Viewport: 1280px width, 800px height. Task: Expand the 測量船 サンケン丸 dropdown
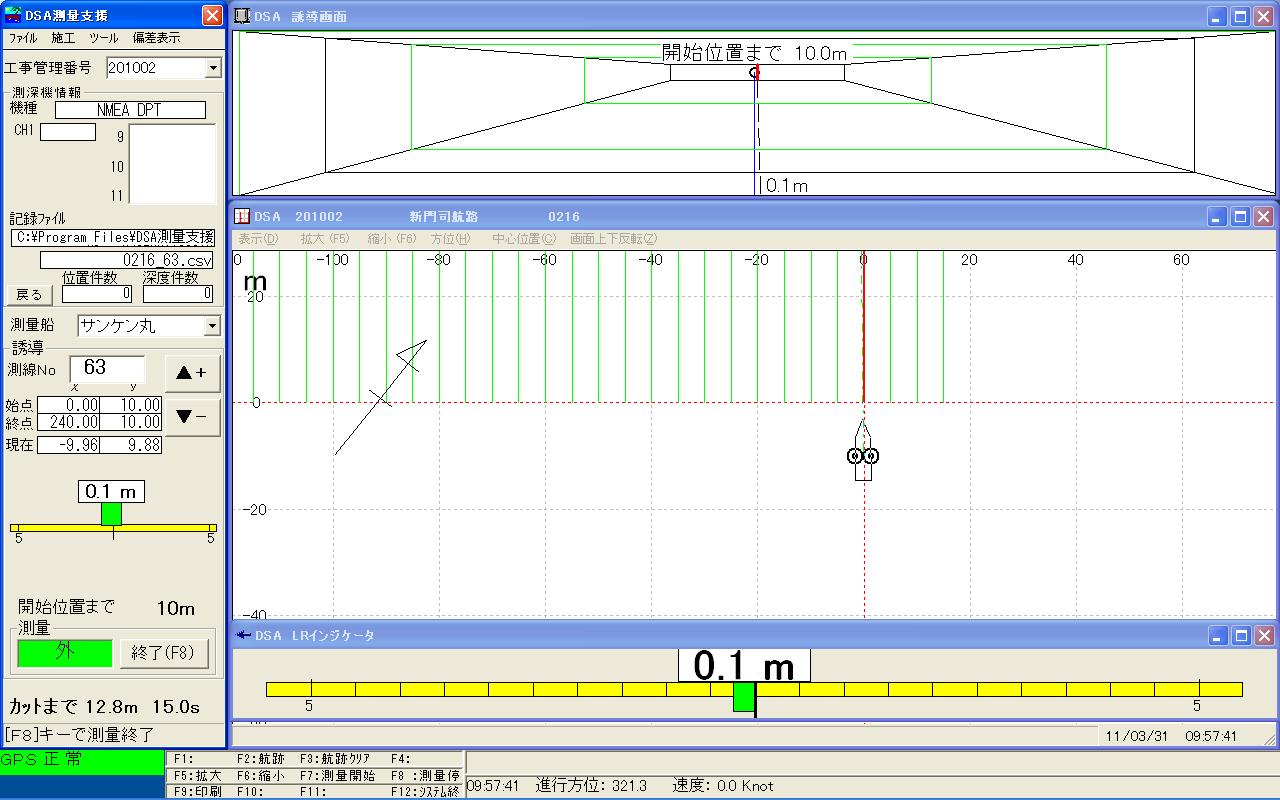[211, 326]
